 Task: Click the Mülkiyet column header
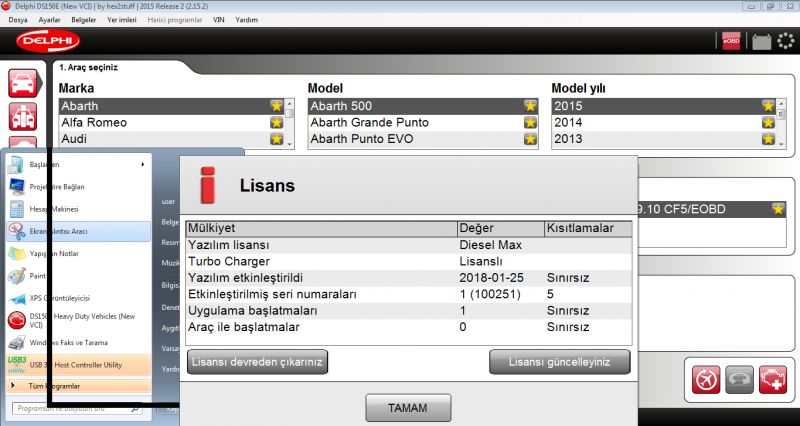(322, 229)
